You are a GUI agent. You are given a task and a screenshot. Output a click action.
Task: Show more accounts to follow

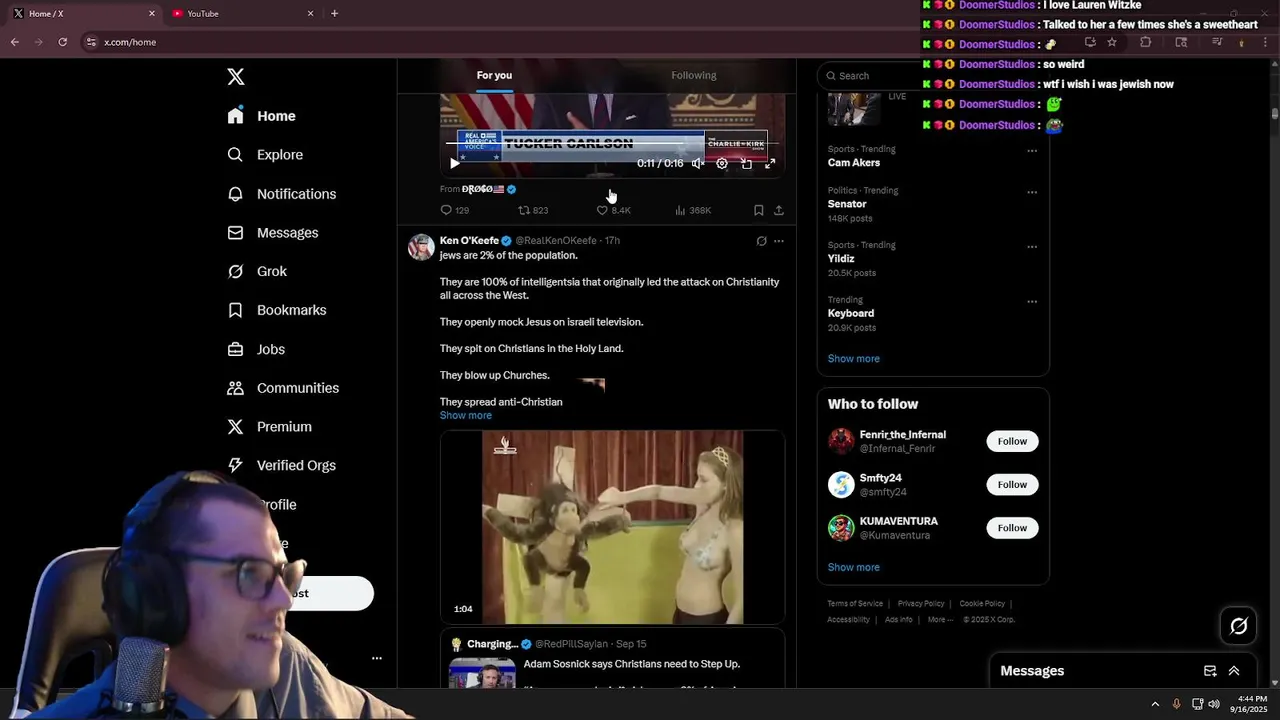coord(854,567)
